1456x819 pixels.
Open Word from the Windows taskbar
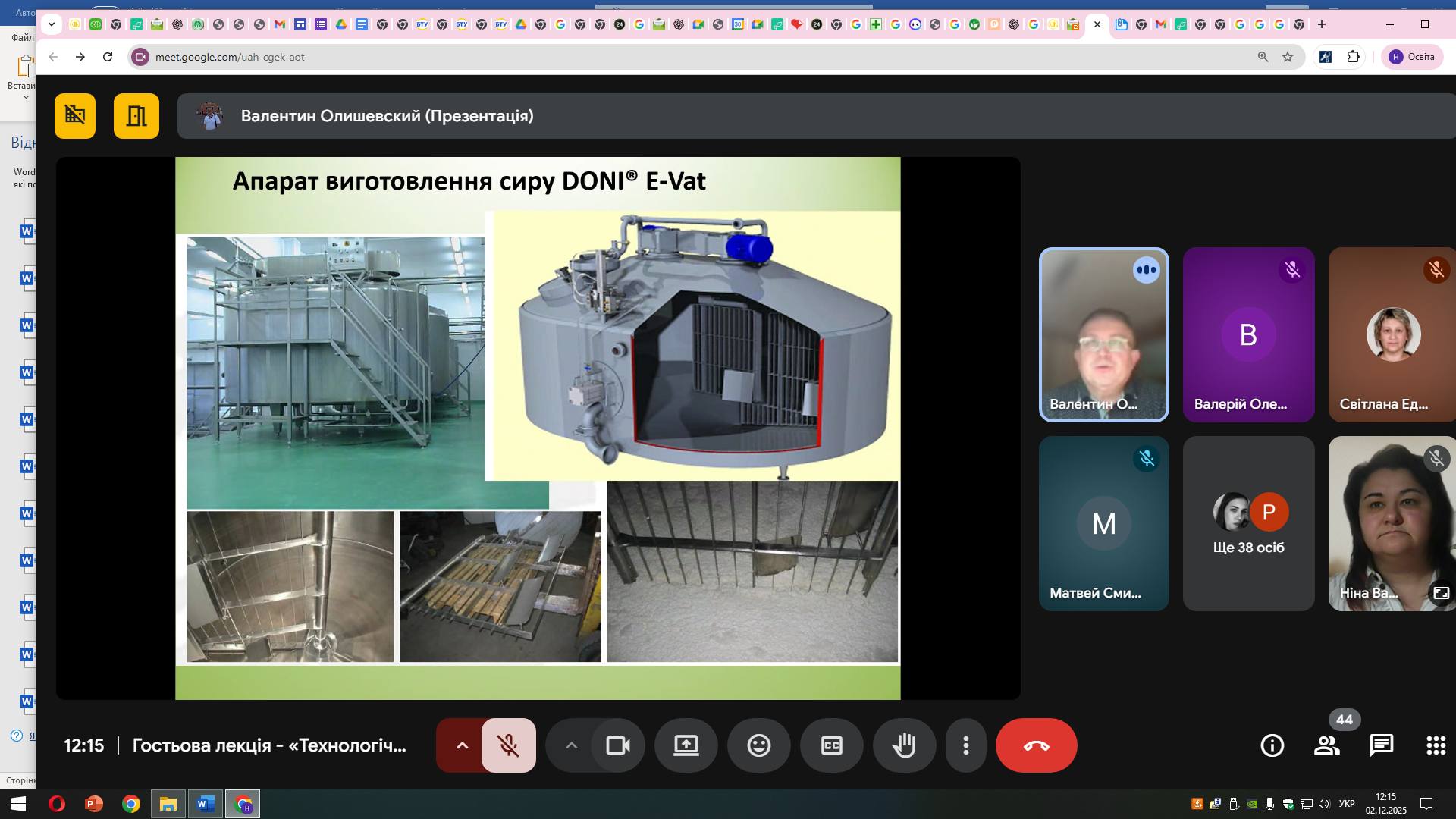click(x=205, y=804)
